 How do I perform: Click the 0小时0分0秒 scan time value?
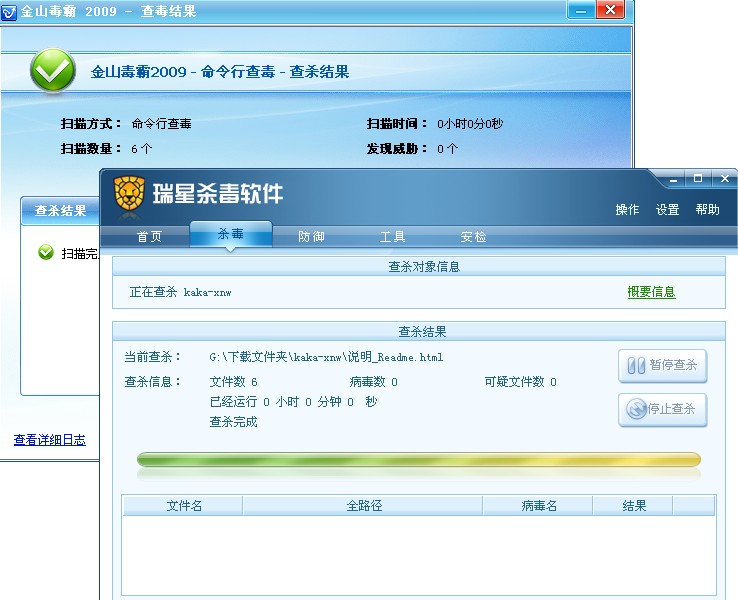tap(470, 124)
